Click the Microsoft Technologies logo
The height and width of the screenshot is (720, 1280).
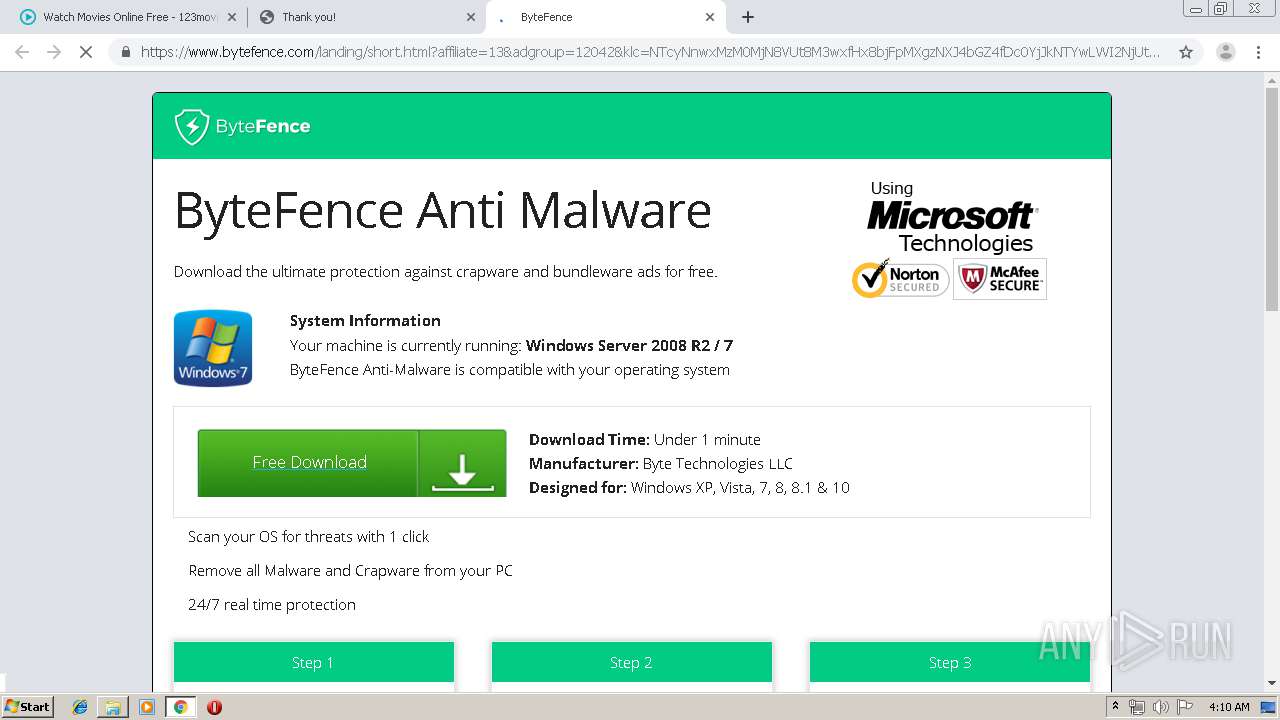pyautogui.click(x=951, y=218)
